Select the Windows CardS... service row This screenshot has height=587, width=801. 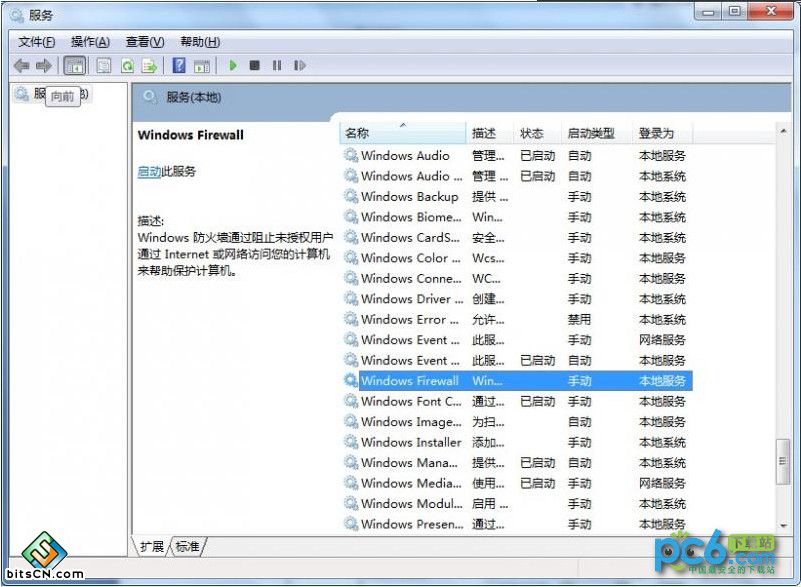(516, 238)
